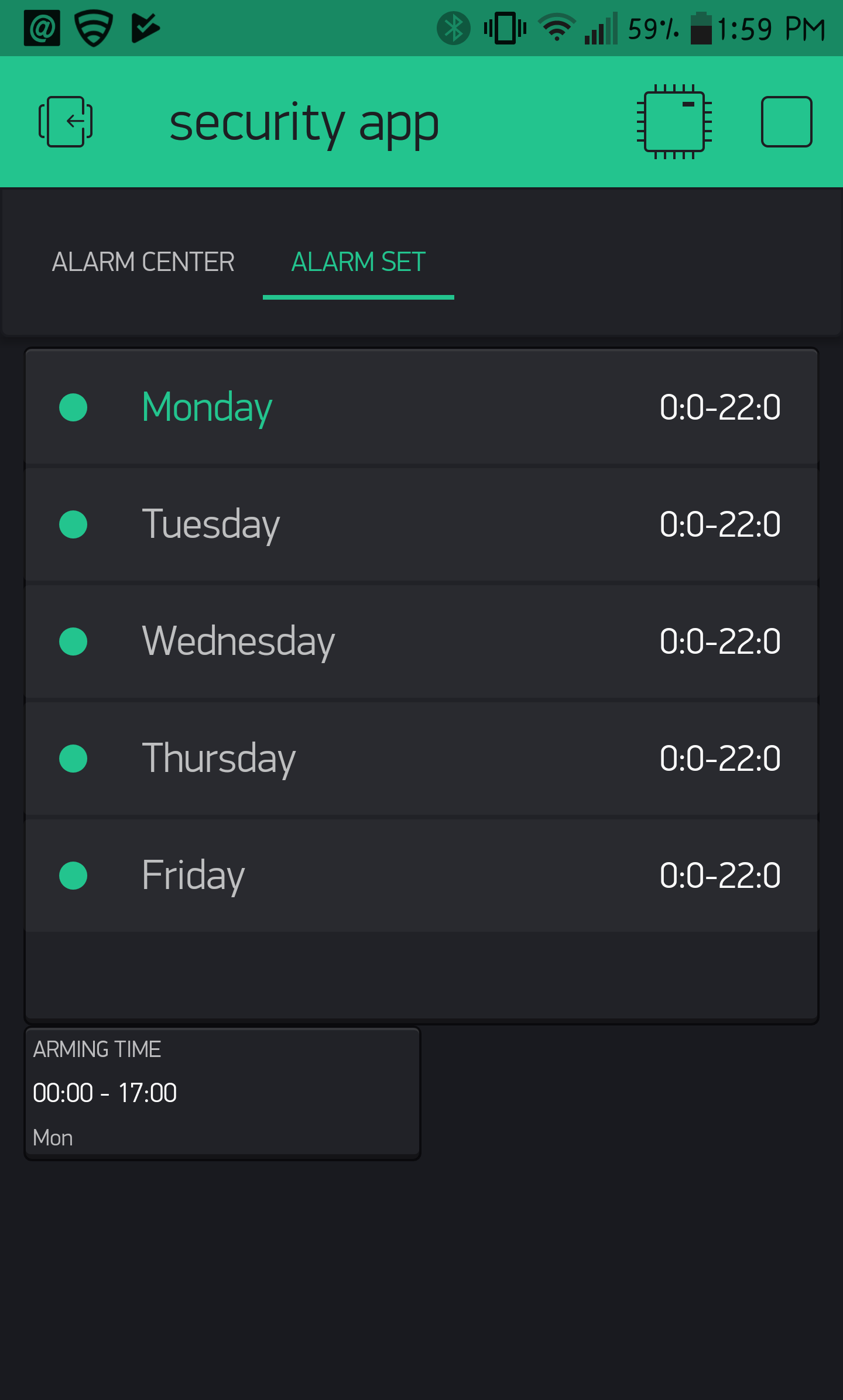This screenshot has height=1400, width=843.
Task: Toggle the Wednesday green indicator dot
Action: tap(73, 641)
